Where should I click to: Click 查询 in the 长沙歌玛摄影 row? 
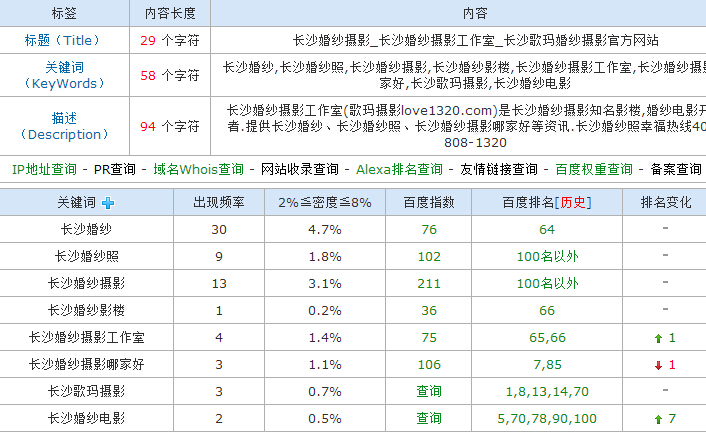(x=429, y=391)
